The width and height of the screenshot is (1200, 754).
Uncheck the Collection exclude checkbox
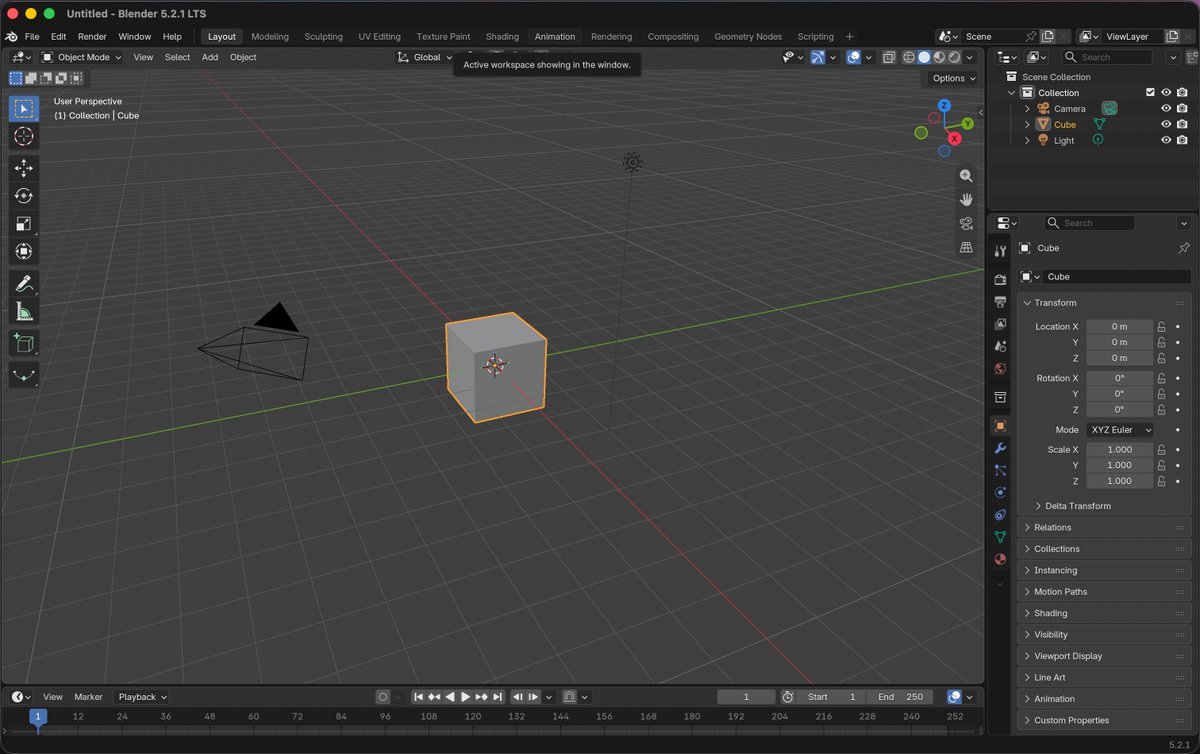click(1150, 93)
